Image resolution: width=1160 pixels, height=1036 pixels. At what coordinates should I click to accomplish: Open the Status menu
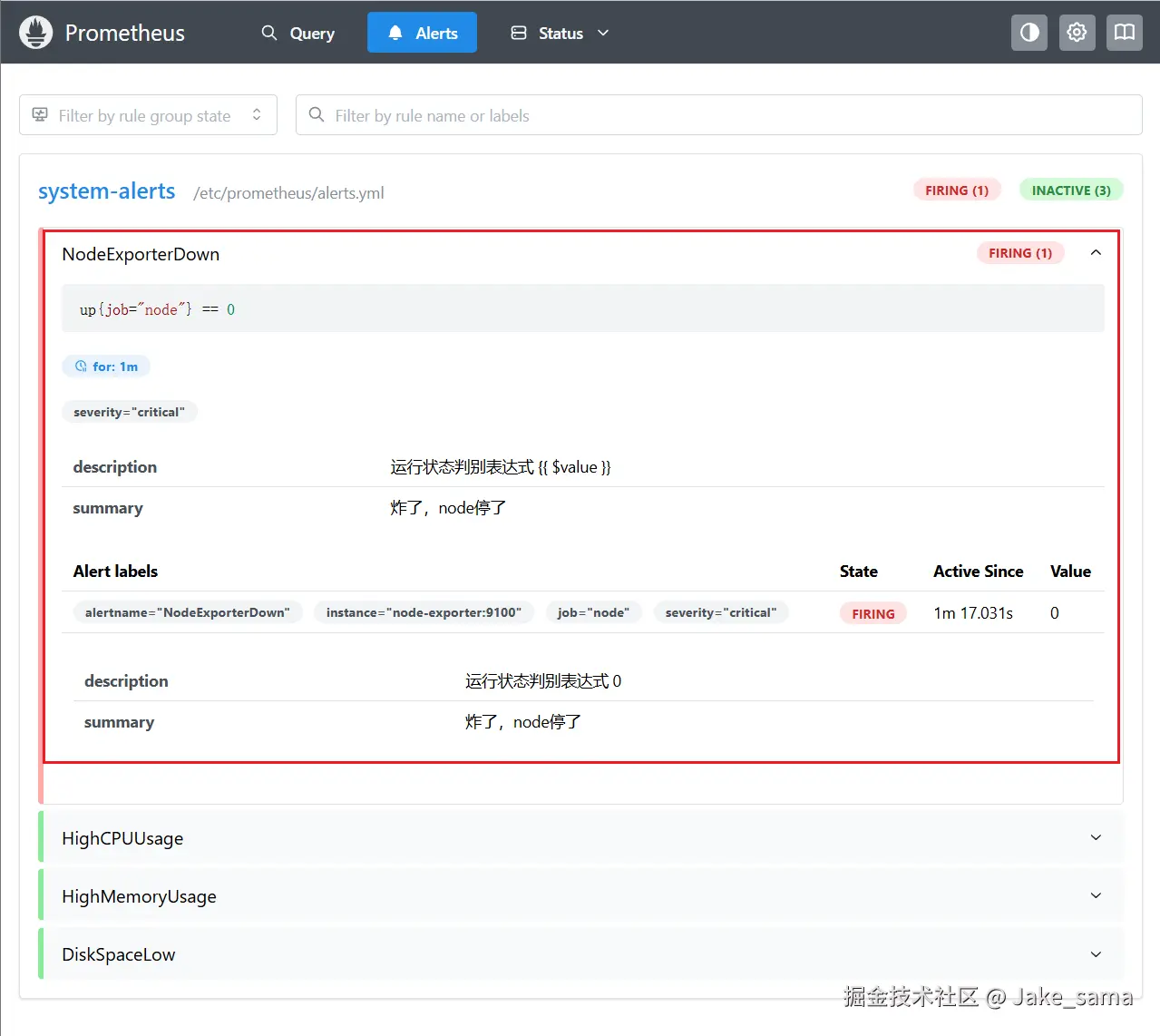coord(560,33)
